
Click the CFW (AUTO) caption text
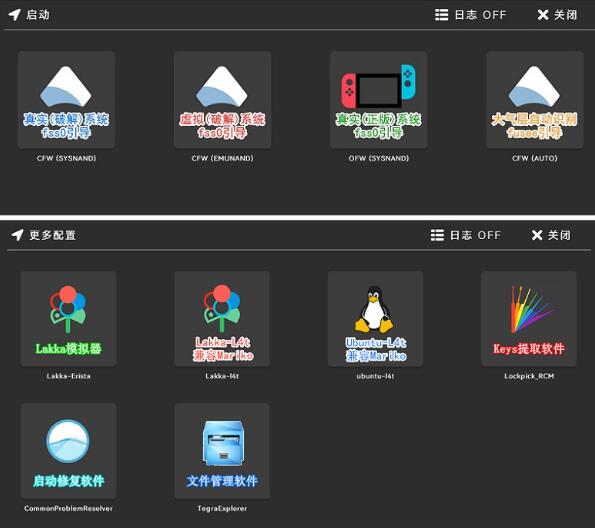(x=535, y=158)
